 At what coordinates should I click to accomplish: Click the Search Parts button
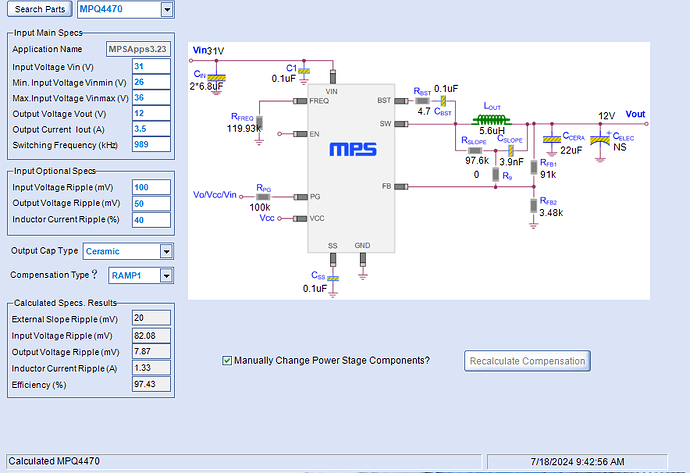click(40, 9)
